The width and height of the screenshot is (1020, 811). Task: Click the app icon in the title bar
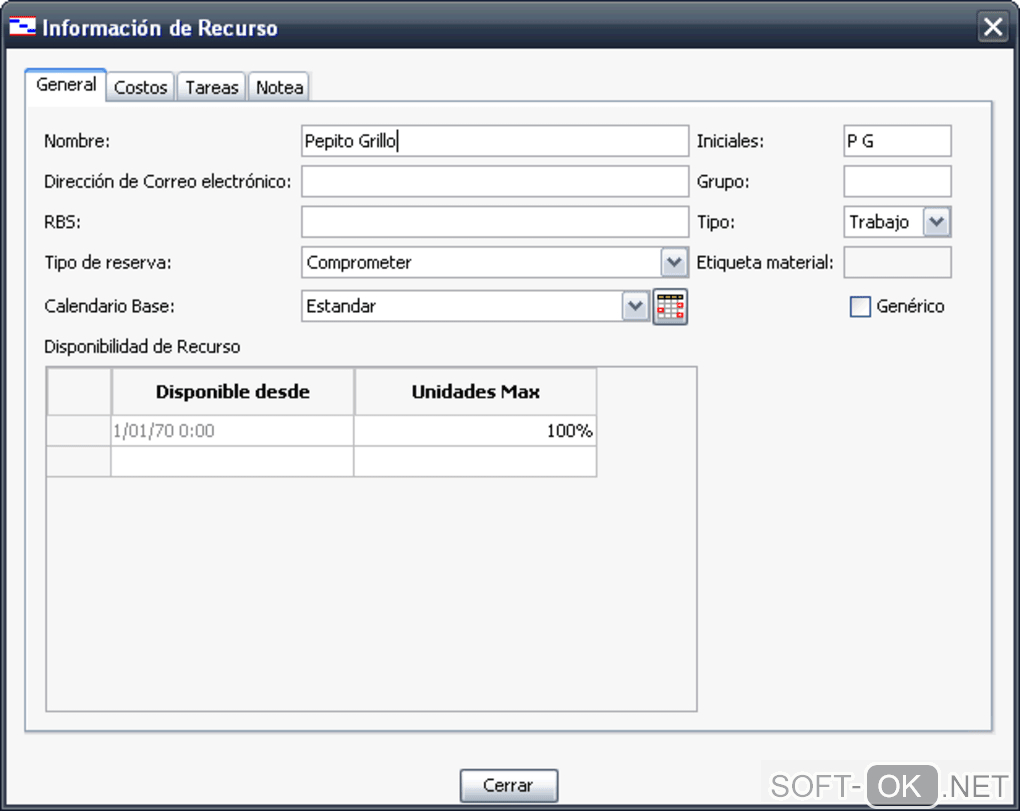tap(22, 27)
